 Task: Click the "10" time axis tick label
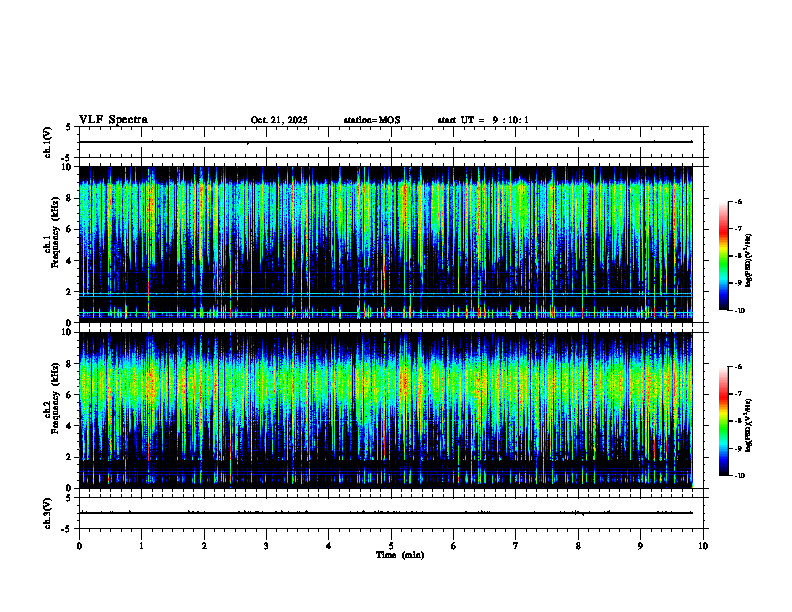[703, 546]
